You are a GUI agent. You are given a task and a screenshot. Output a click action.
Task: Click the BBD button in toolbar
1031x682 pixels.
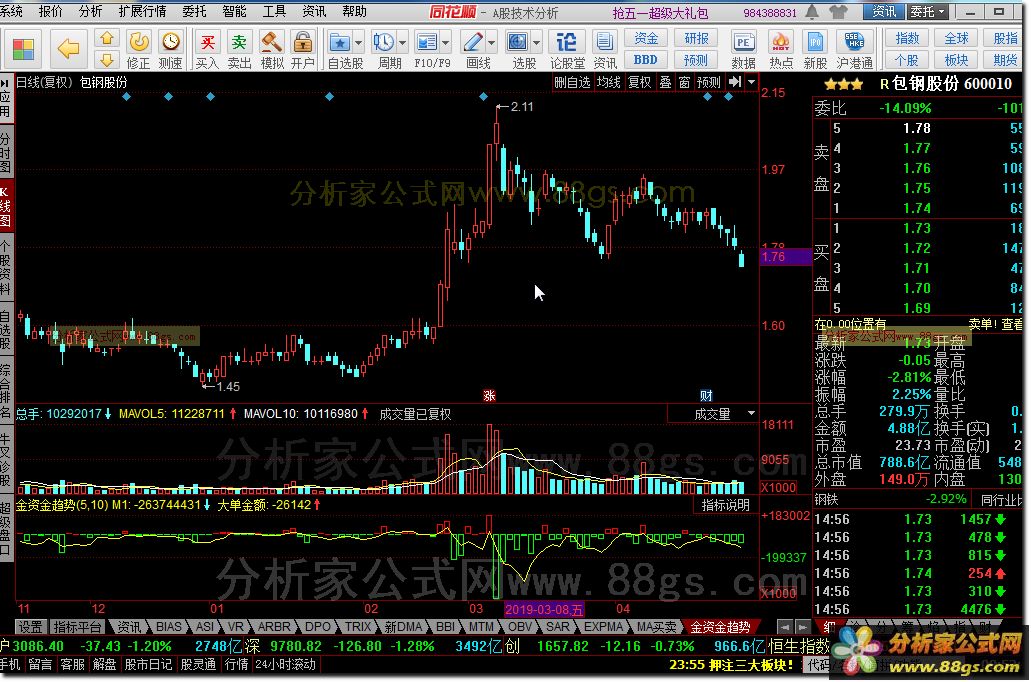tap(646, 60)
